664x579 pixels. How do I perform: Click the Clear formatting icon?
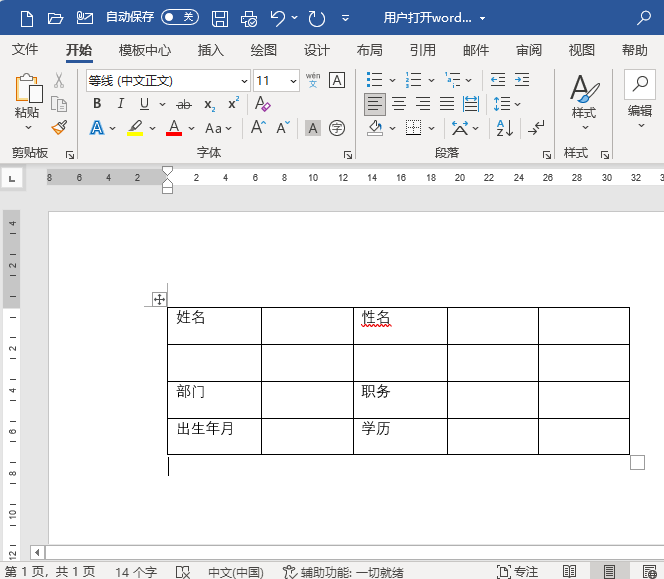click(263, 104)
